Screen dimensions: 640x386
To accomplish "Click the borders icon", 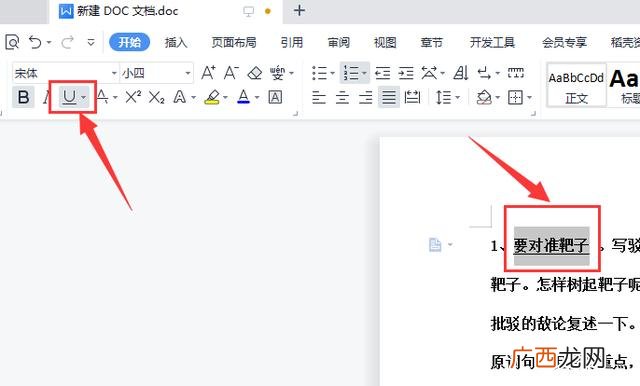I will (x=515, y=97).
